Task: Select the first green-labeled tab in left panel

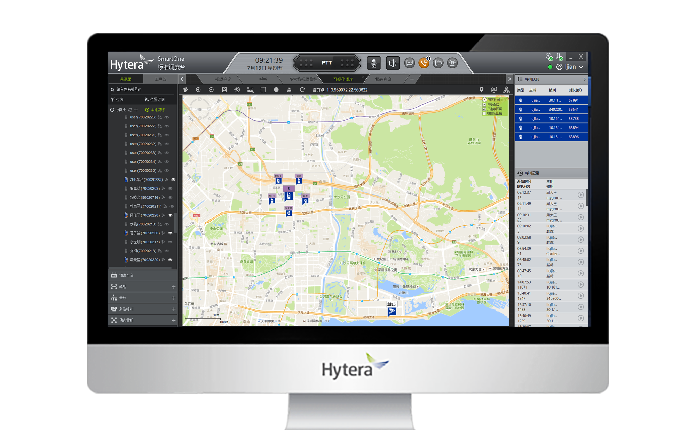Action: pos(126,79)
